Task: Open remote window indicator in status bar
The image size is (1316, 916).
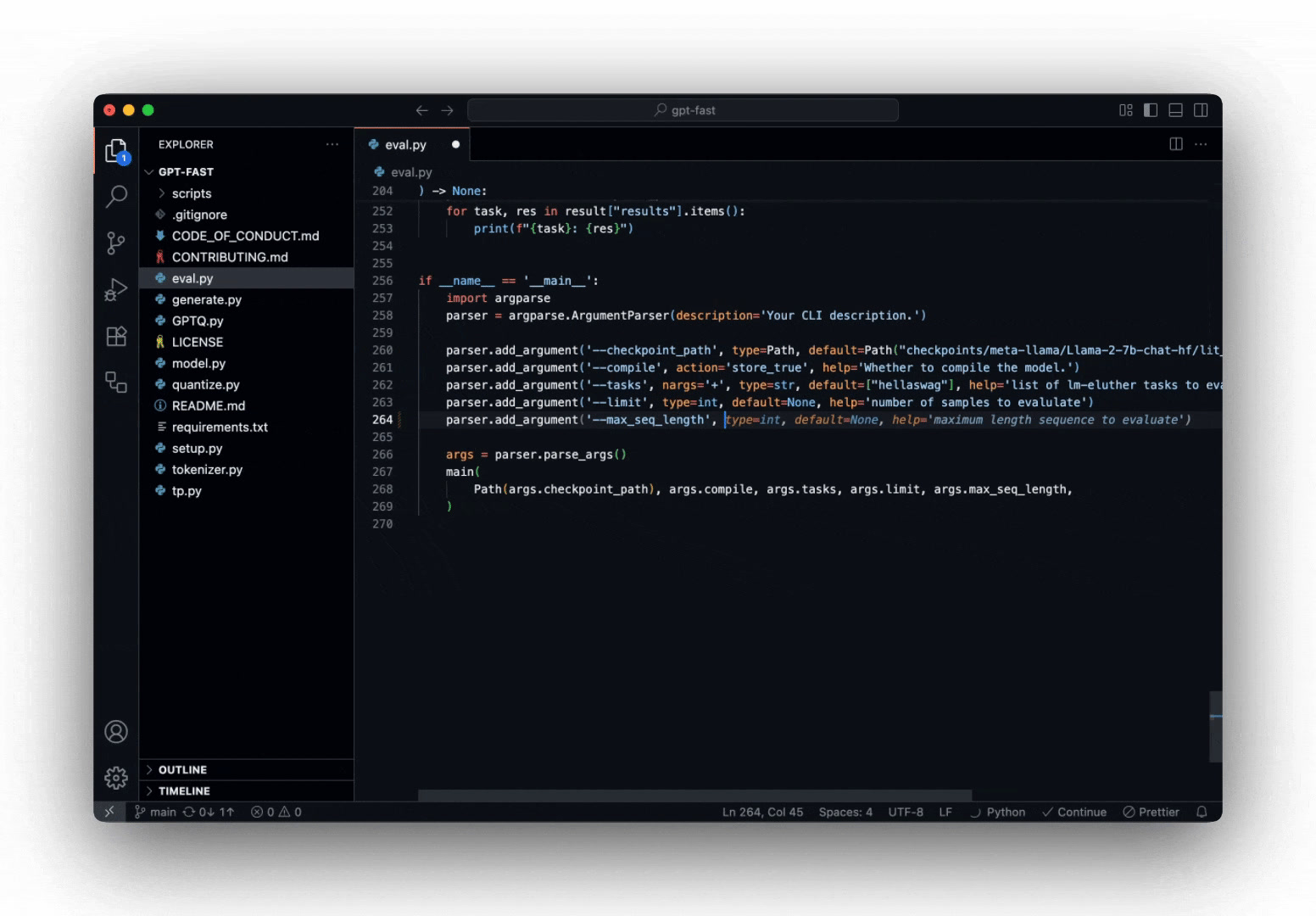Action: 109,812
